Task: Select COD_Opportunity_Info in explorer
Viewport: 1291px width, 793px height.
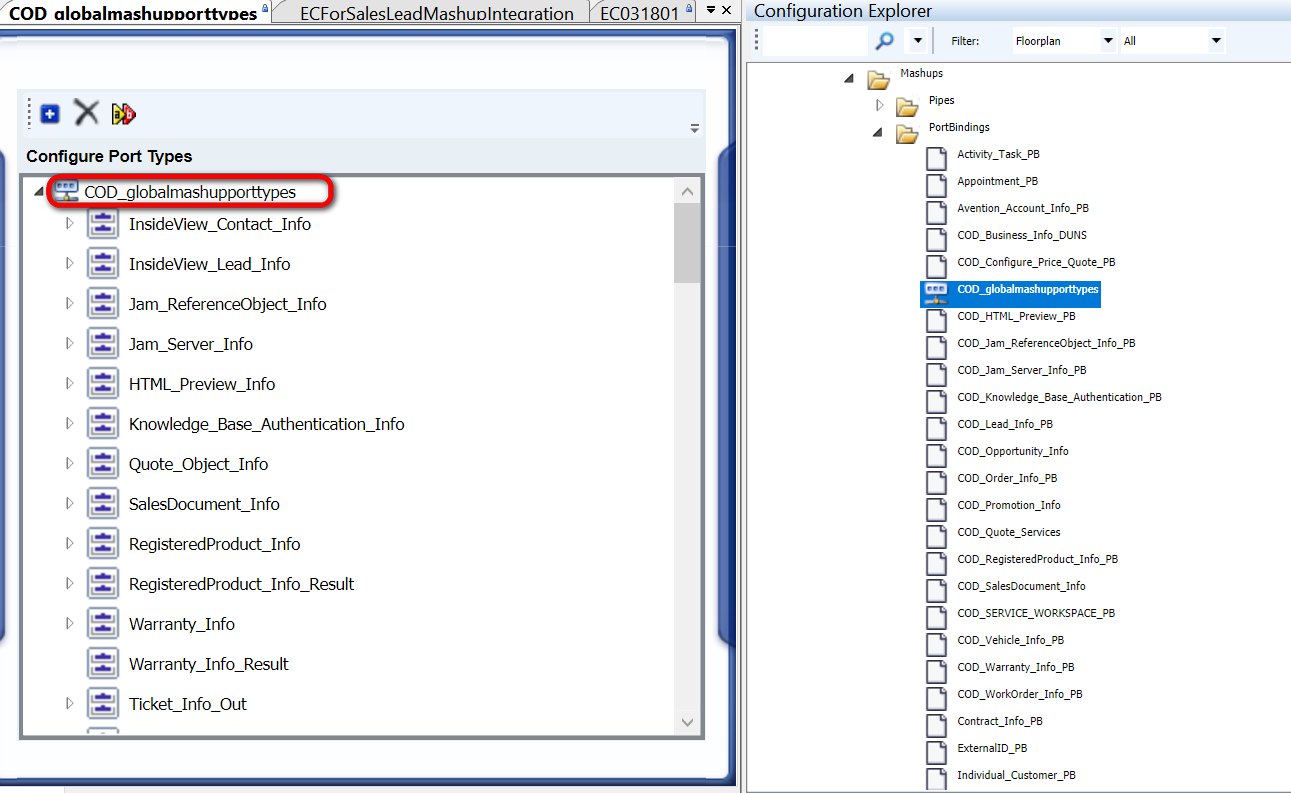Action: [1013, 451]
